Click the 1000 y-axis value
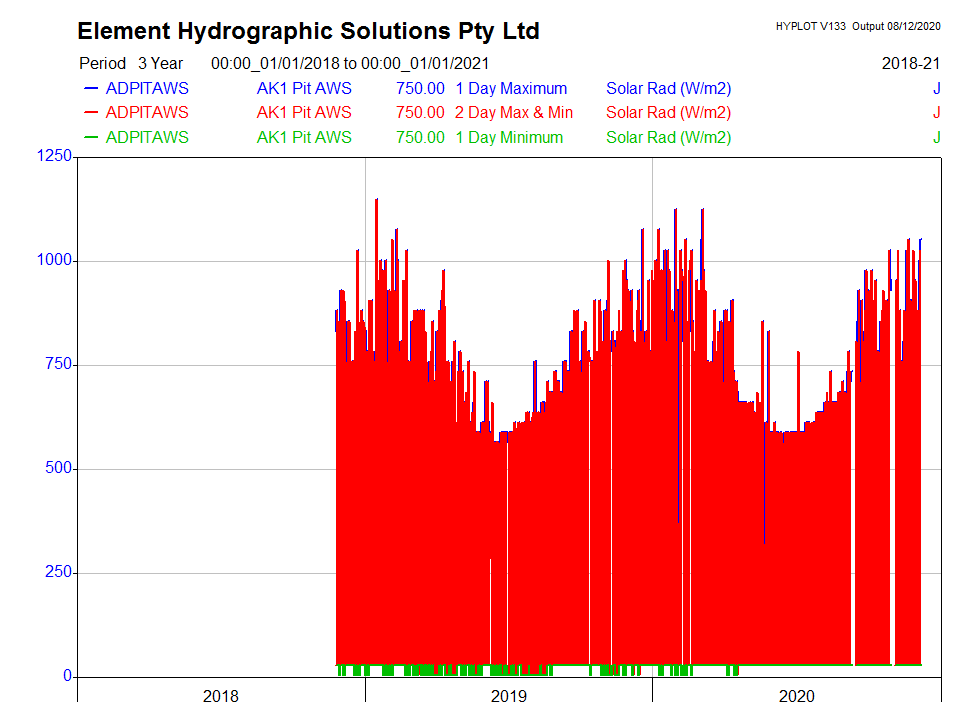 click(53, 260)
